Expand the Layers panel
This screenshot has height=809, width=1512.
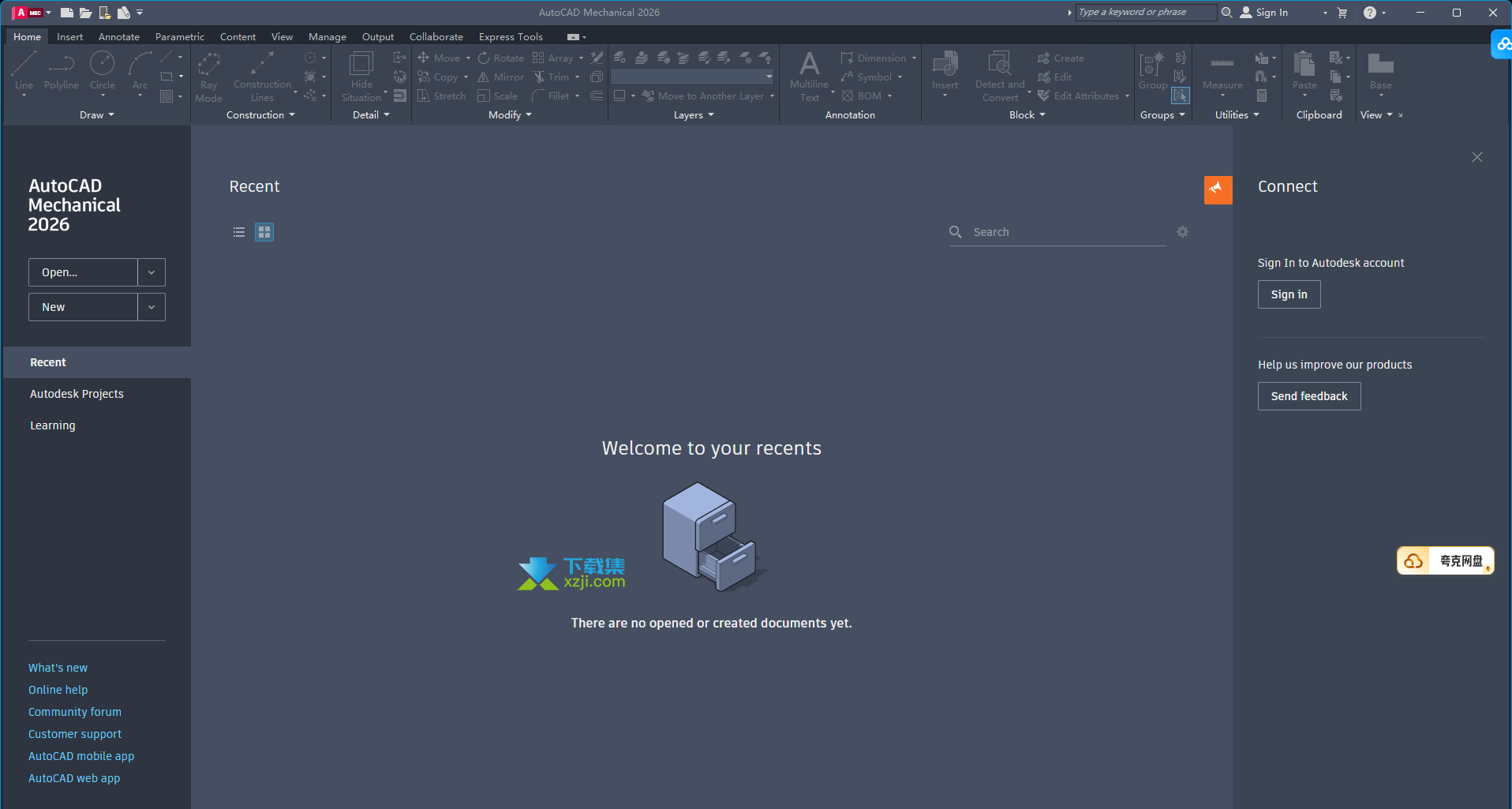click(694, 114)
